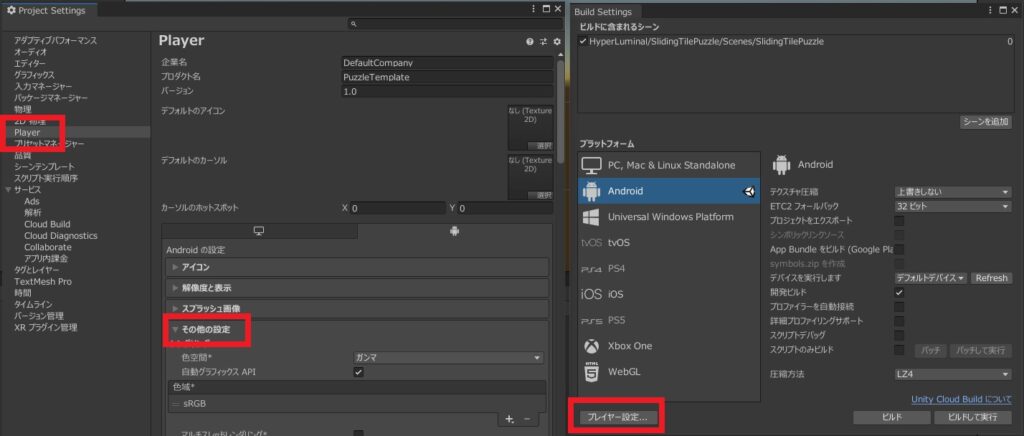Select the Android platform tab in Player
Screen dimensions: 1024x436
(x=455, y=231)
